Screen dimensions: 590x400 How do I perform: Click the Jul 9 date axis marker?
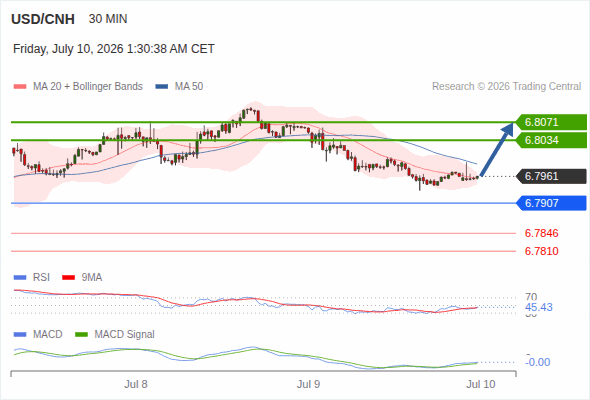pos(308,384)
